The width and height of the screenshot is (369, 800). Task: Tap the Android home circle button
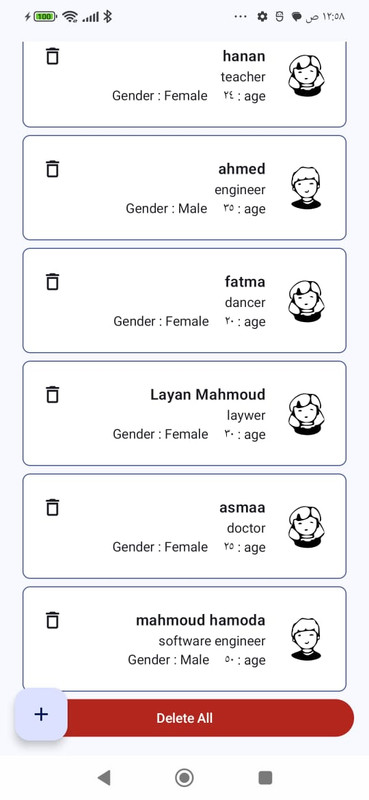[x=184, y=778]
